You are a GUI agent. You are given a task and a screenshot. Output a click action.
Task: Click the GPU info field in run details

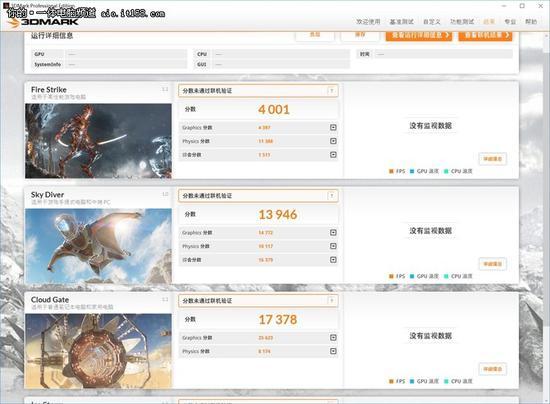click(x=126, y=54)
